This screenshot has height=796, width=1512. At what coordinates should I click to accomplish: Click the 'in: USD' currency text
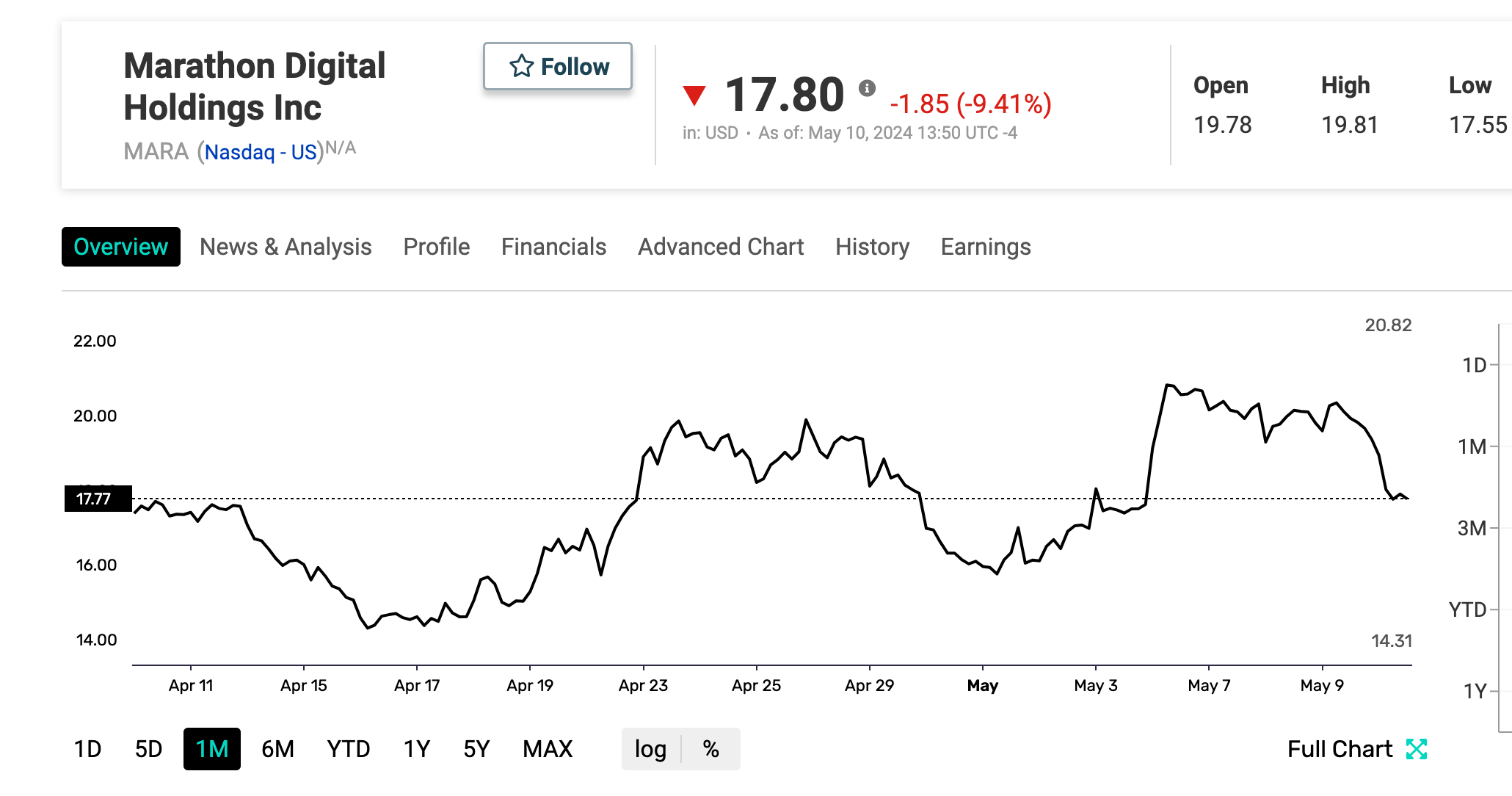click(x=710, y=133)
